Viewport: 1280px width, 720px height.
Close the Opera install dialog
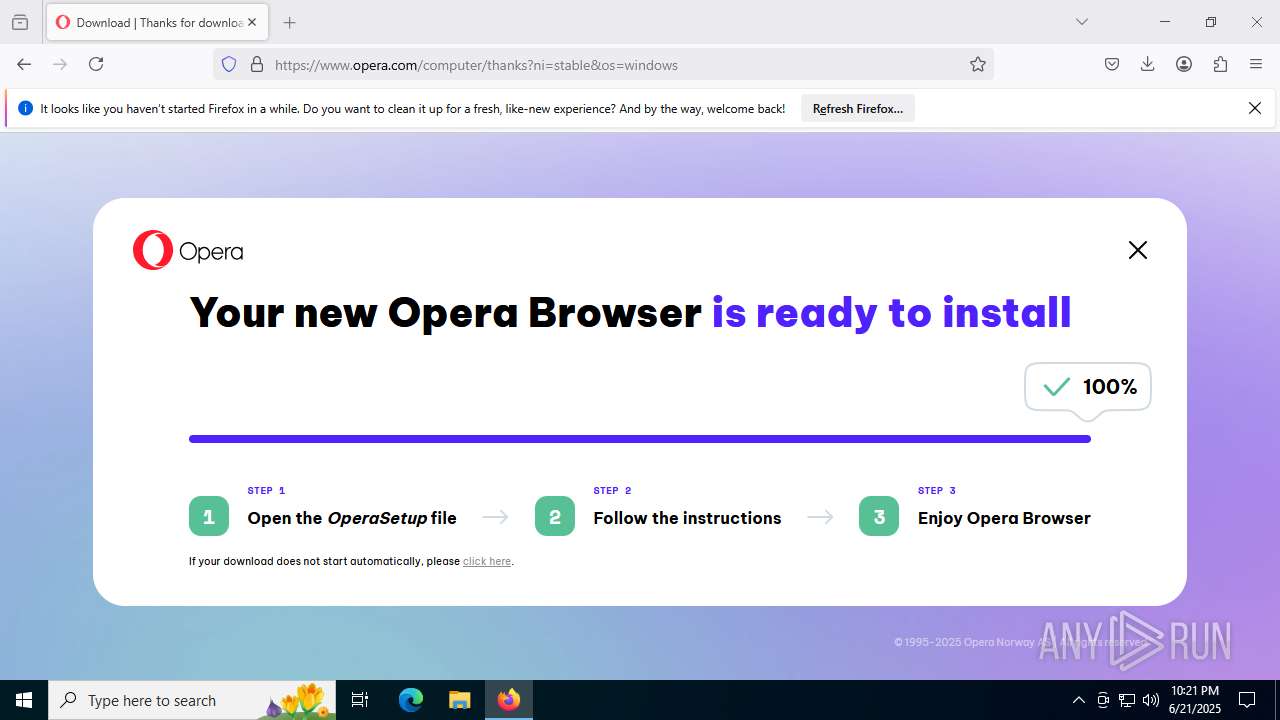pos(1138,250)
